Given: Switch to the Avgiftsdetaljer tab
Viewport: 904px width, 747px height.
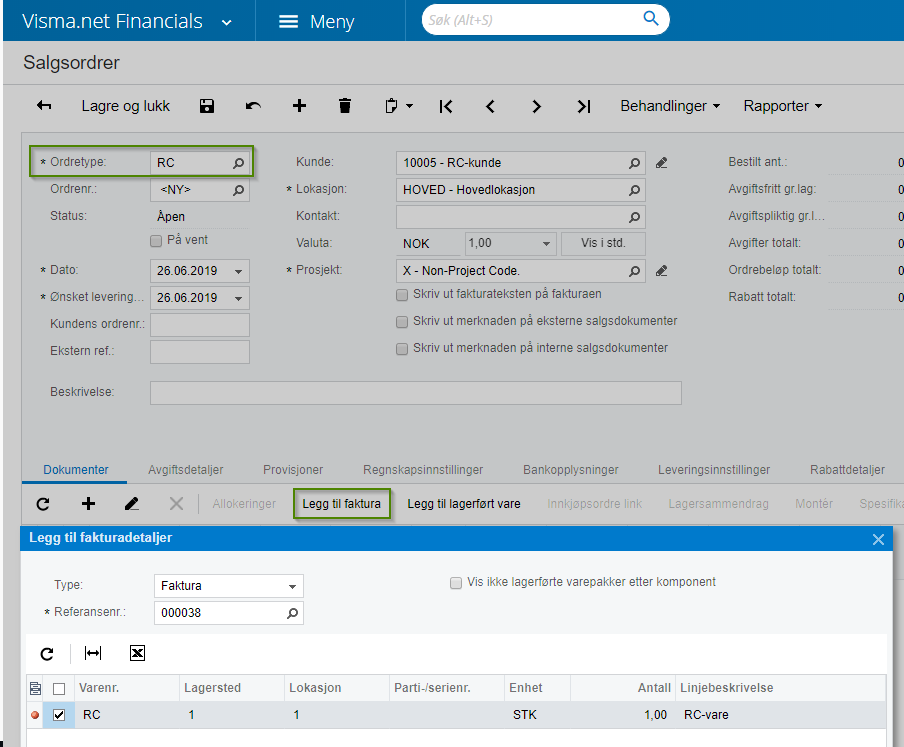Looking at the screenshot, I should point(186,470).
